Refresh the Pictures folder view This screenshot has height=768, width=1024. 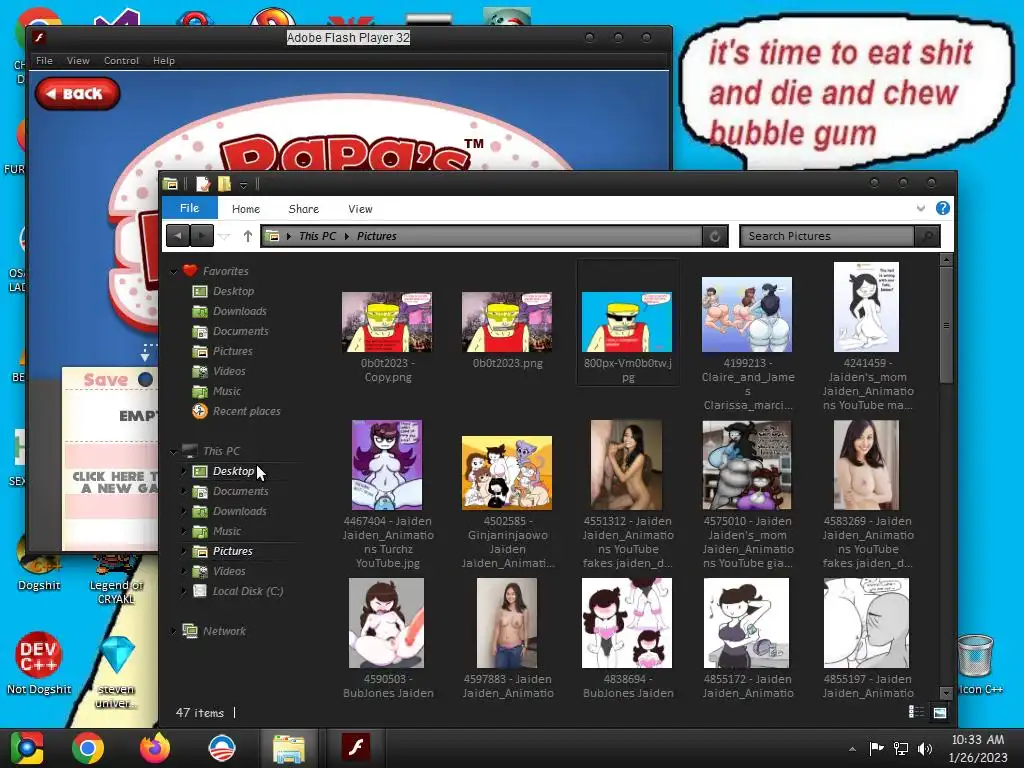click(x=715, y=236)
